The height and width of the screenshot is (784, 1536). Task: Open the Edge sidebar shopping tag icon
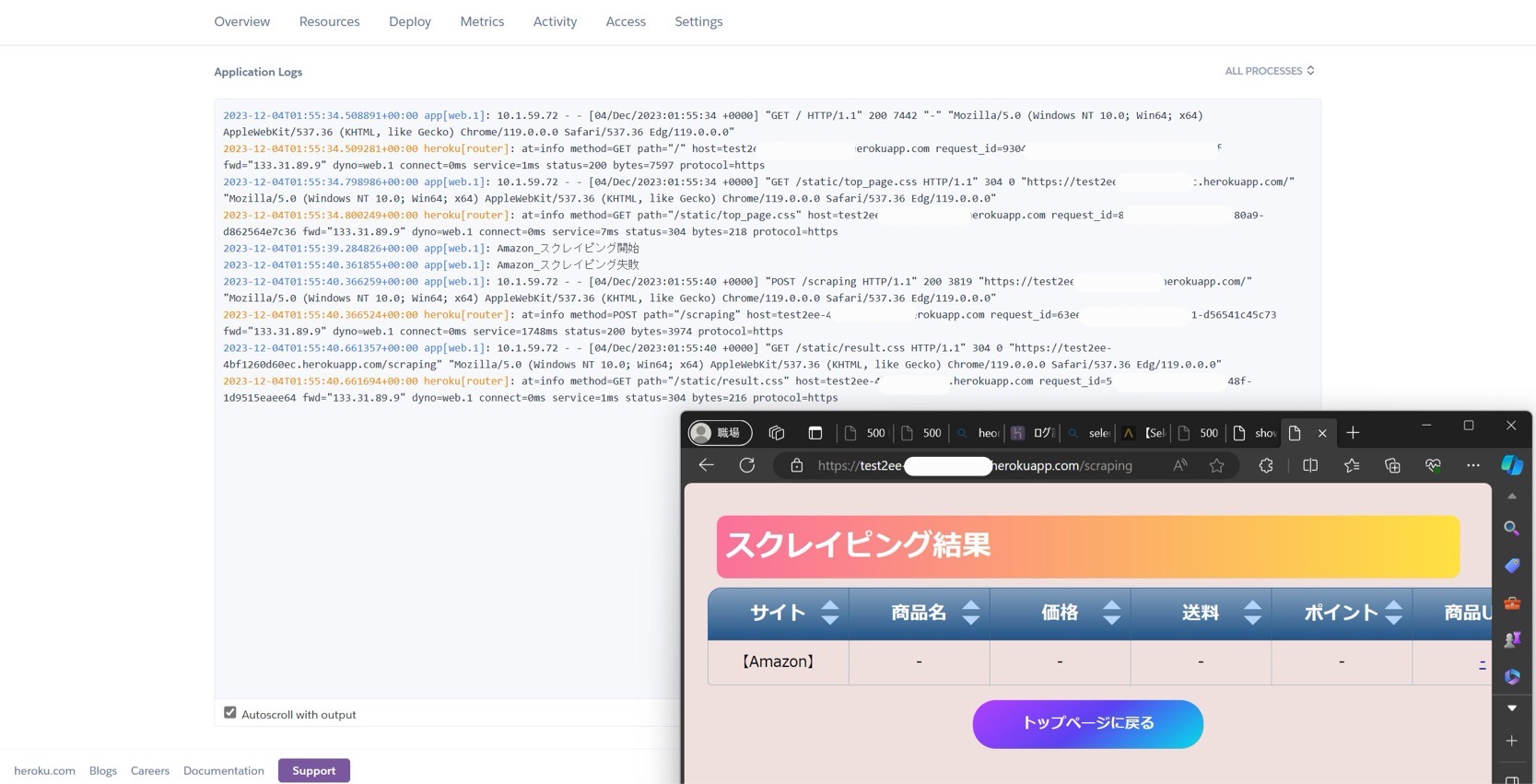point(1512,566)
